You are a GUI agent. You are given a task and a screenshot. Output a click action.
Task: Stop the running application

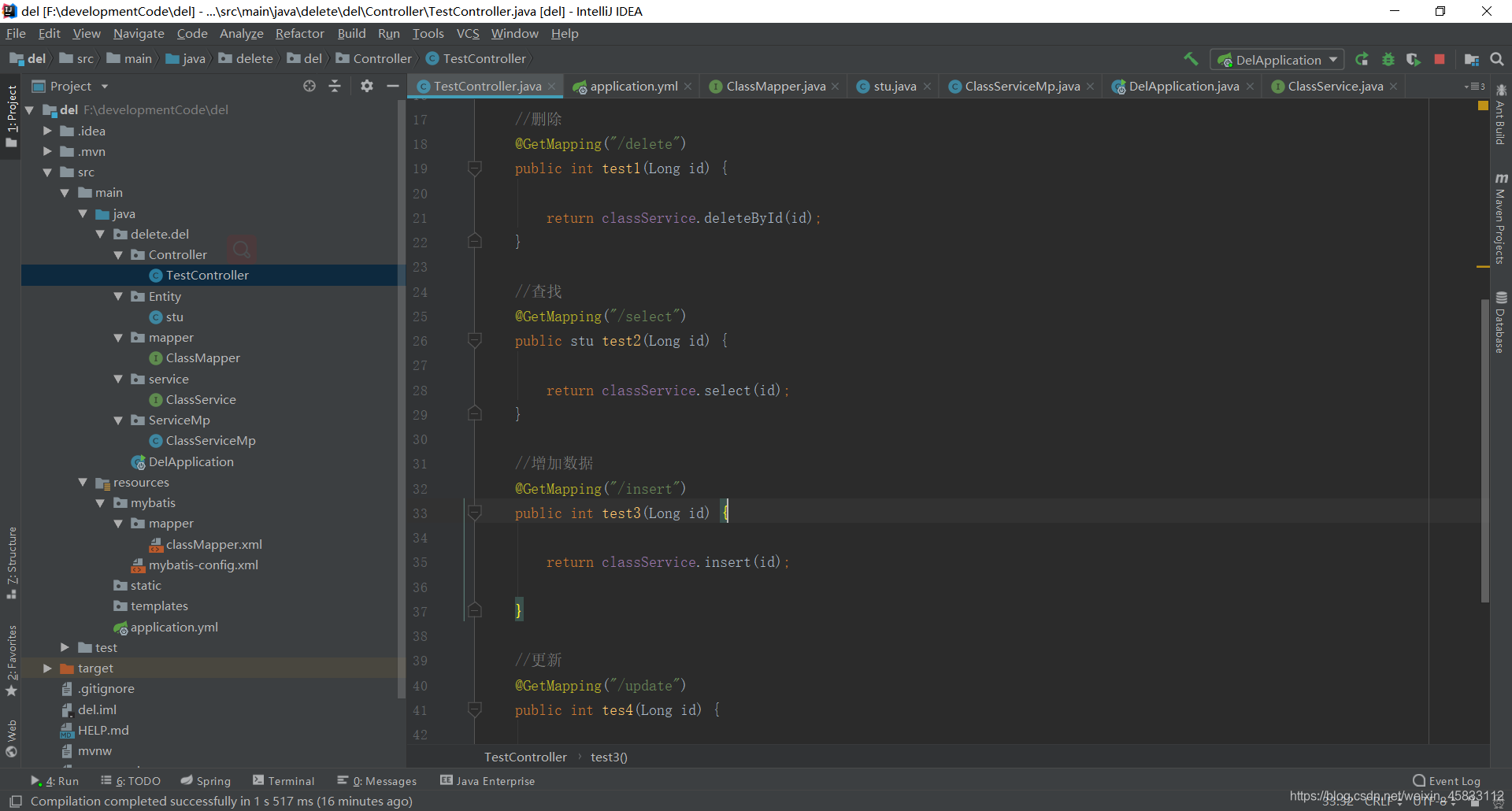(x=1440, y=59)
